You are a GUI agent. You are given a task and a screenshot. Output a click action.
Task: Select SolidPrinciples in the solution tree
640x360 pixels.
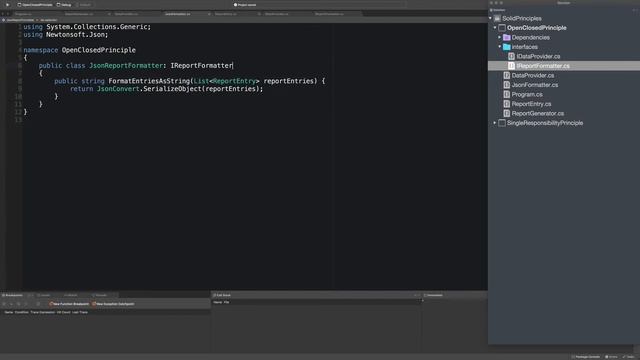[522, 18]
